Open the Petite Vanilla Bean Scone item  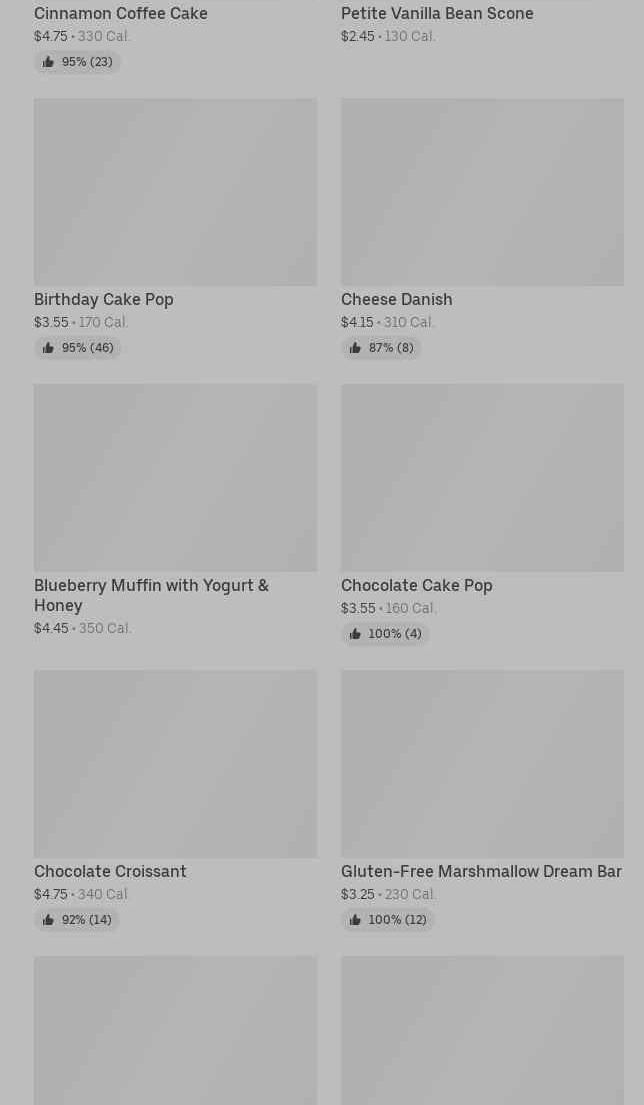point(437,14)
